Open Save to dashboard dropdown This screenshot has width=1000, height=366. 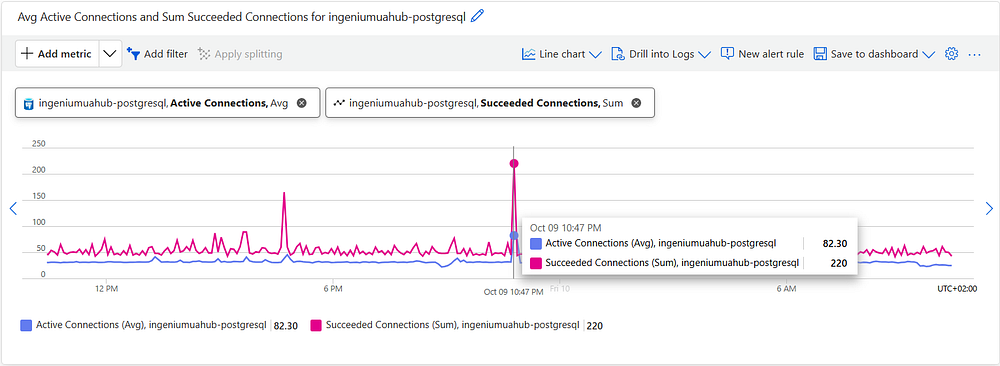[x=874, y=54]
